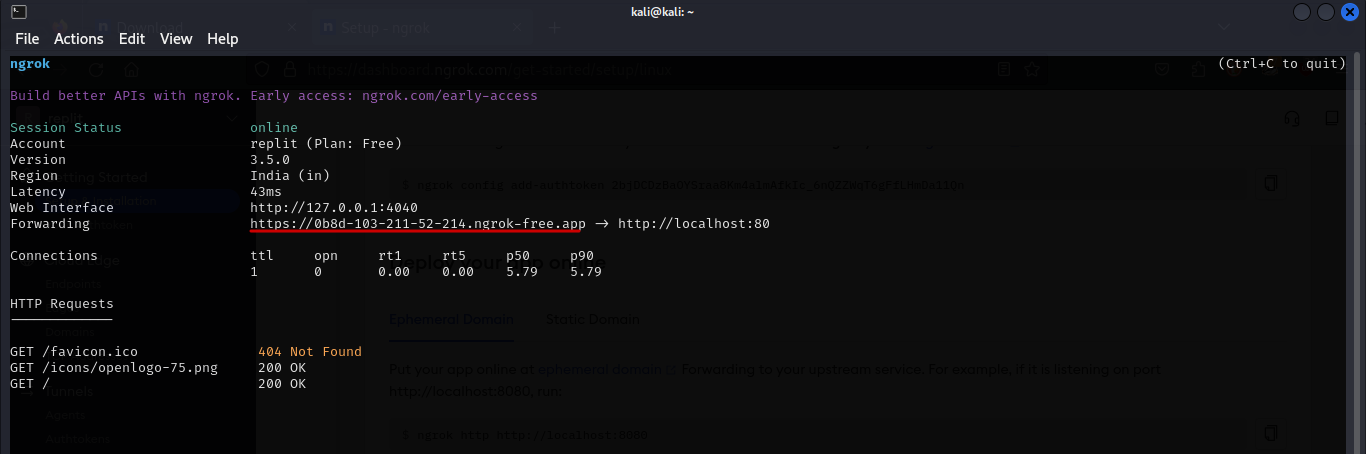This screenshot has width=1366, height=454.
Task: Click the 0.00 value under rt5
Action: pyautogui.click(x=458, y=272)
